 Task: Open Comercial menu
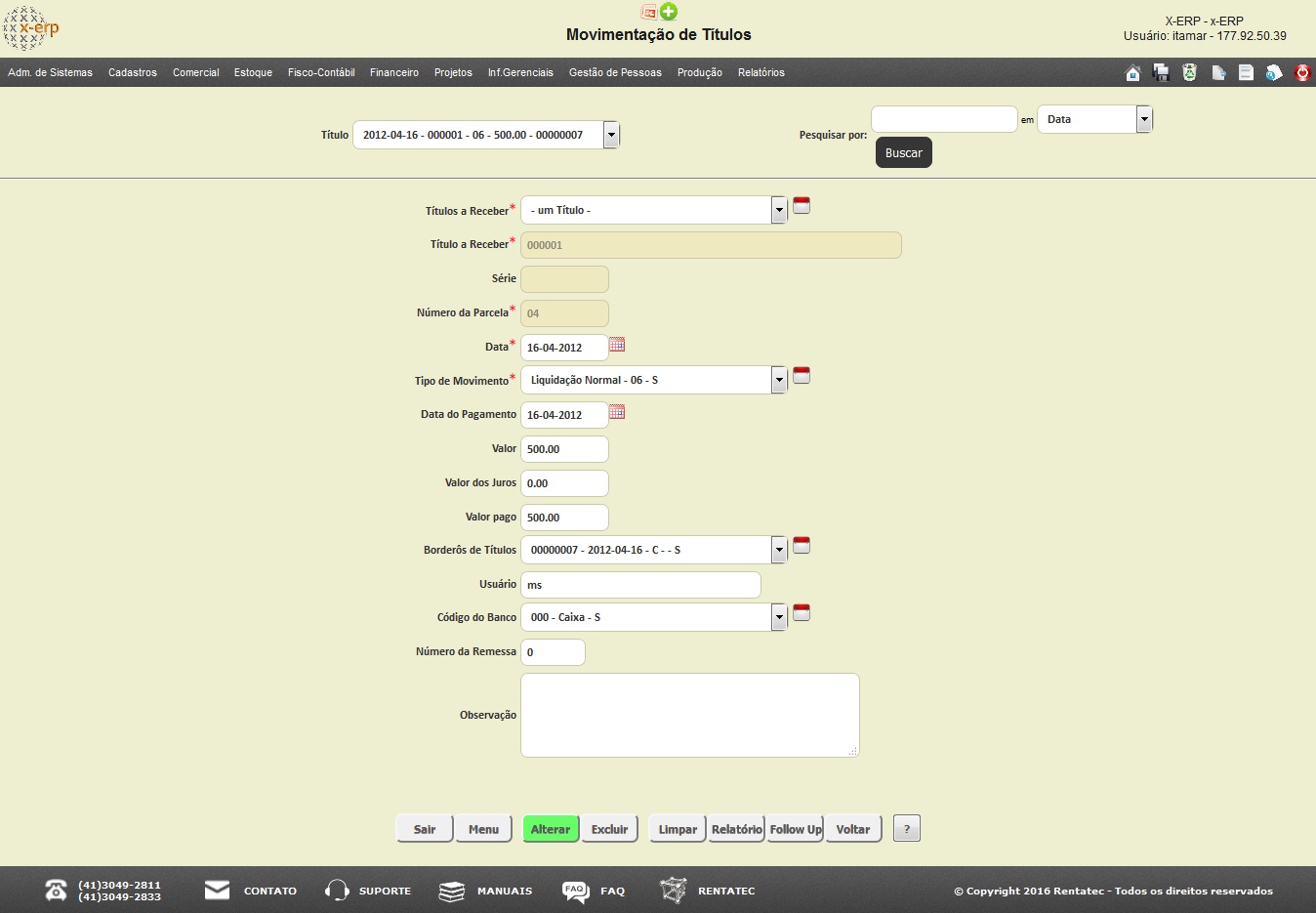point(196,72)
